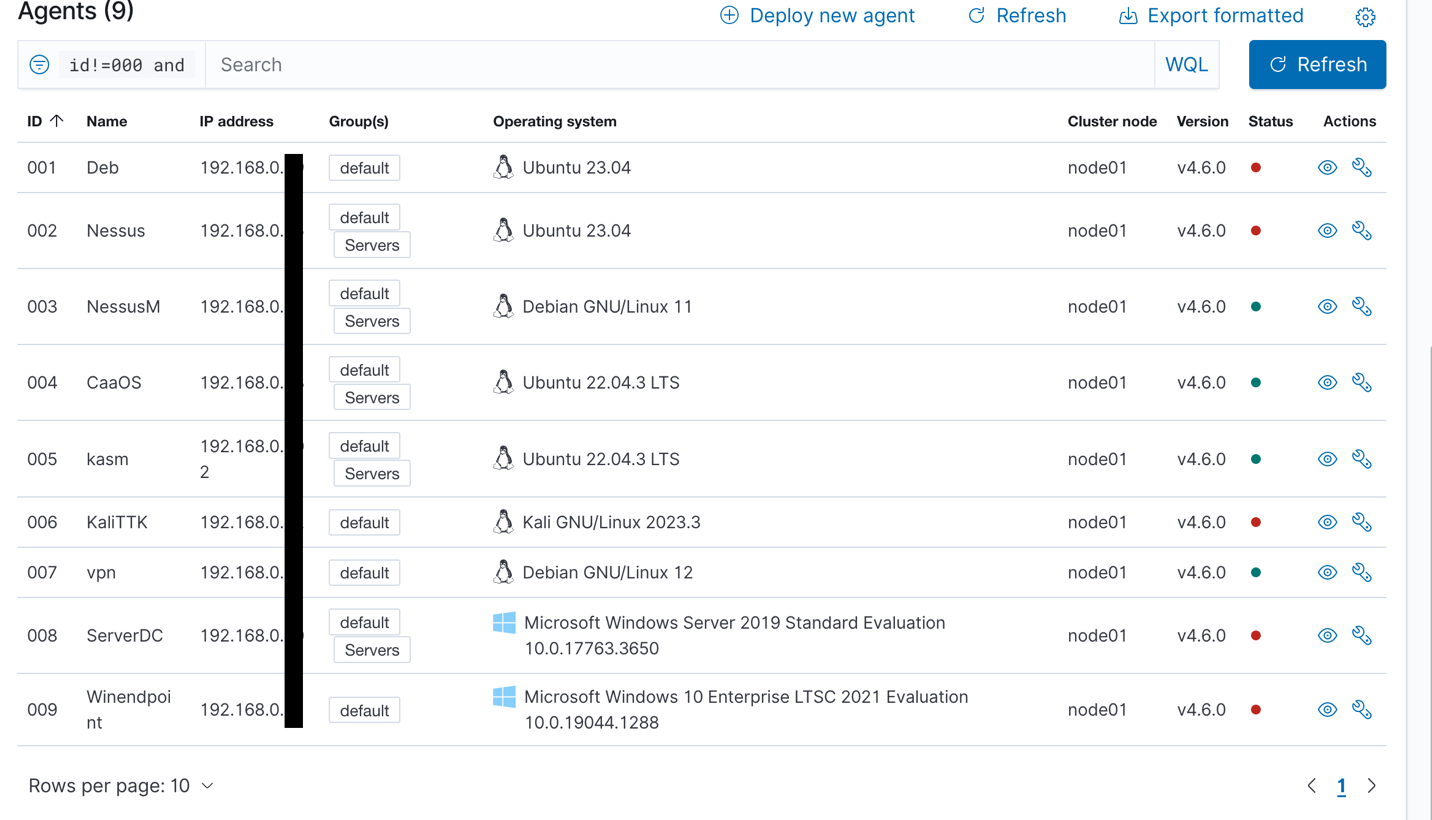The width and height of the screenshot is (1432, 820).
Task: Open configuration wrench for agent ServerDC
Action: pyautogui.click(x=1362, y=636)
